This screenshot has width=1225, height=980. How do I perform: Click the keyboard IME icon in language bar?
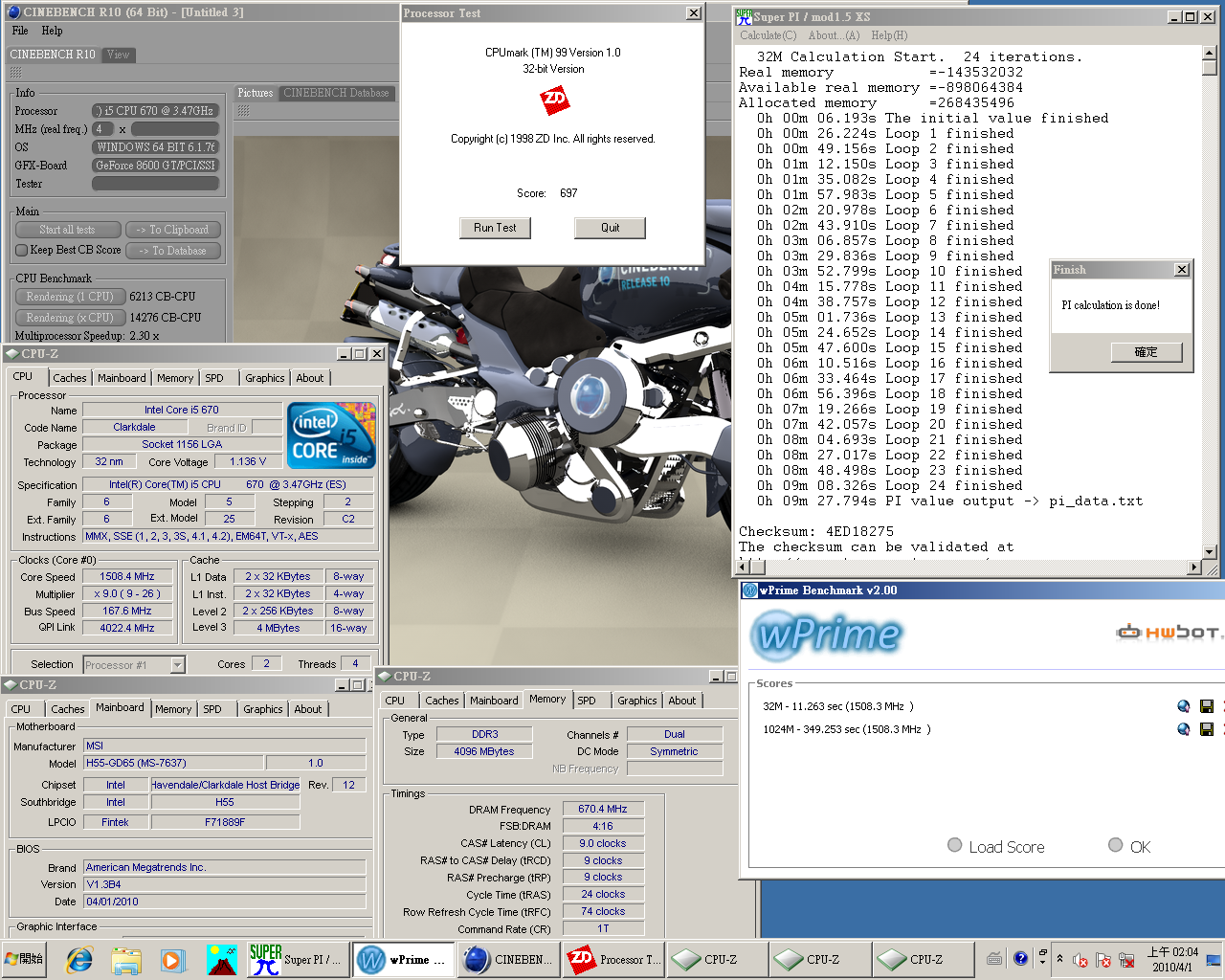pos(994,959)
